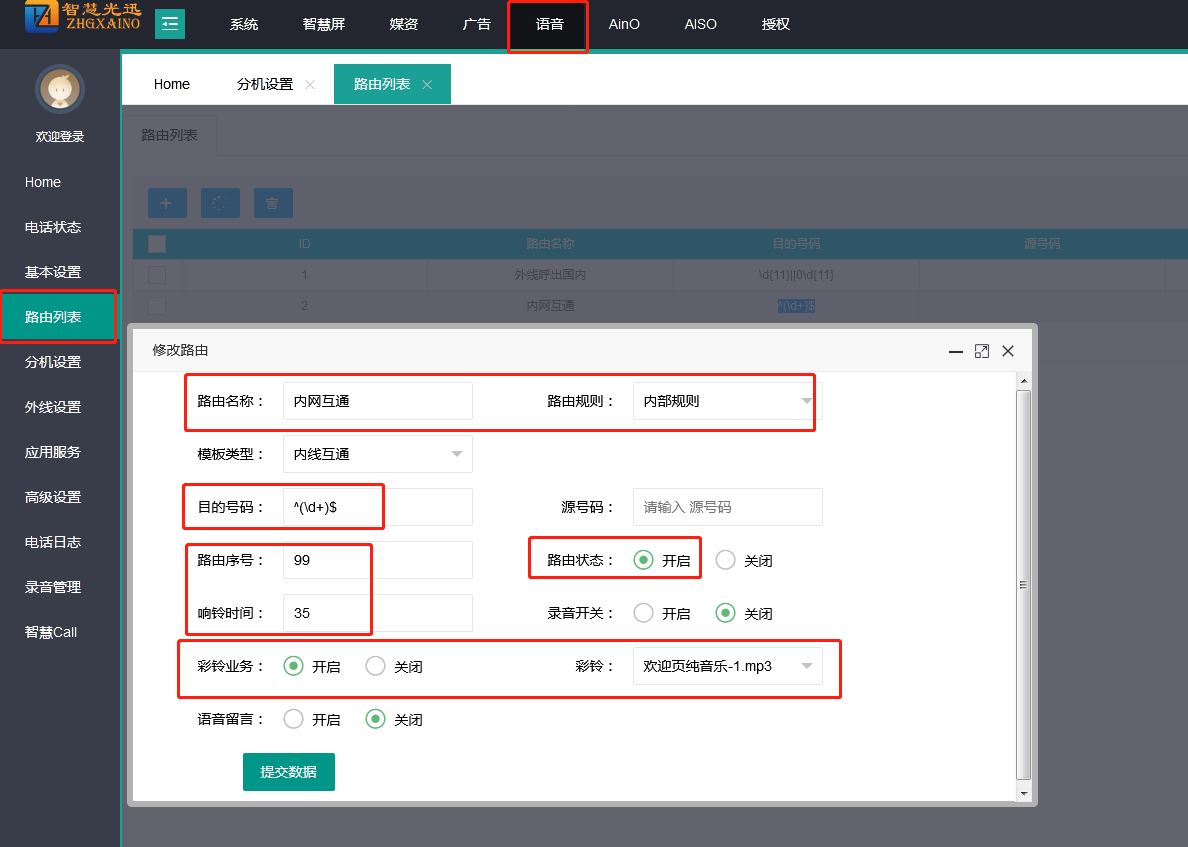Click the user avatar icon
The image size is (1188, 847).
click(x=60, y=90)
